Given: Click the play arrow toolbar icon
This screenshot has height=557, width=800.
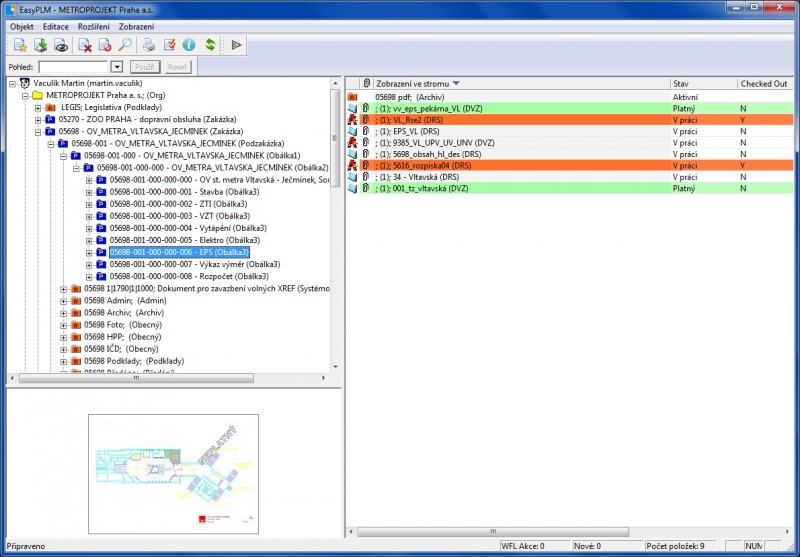Looking at the screenshot, I should tap(236, 45).
